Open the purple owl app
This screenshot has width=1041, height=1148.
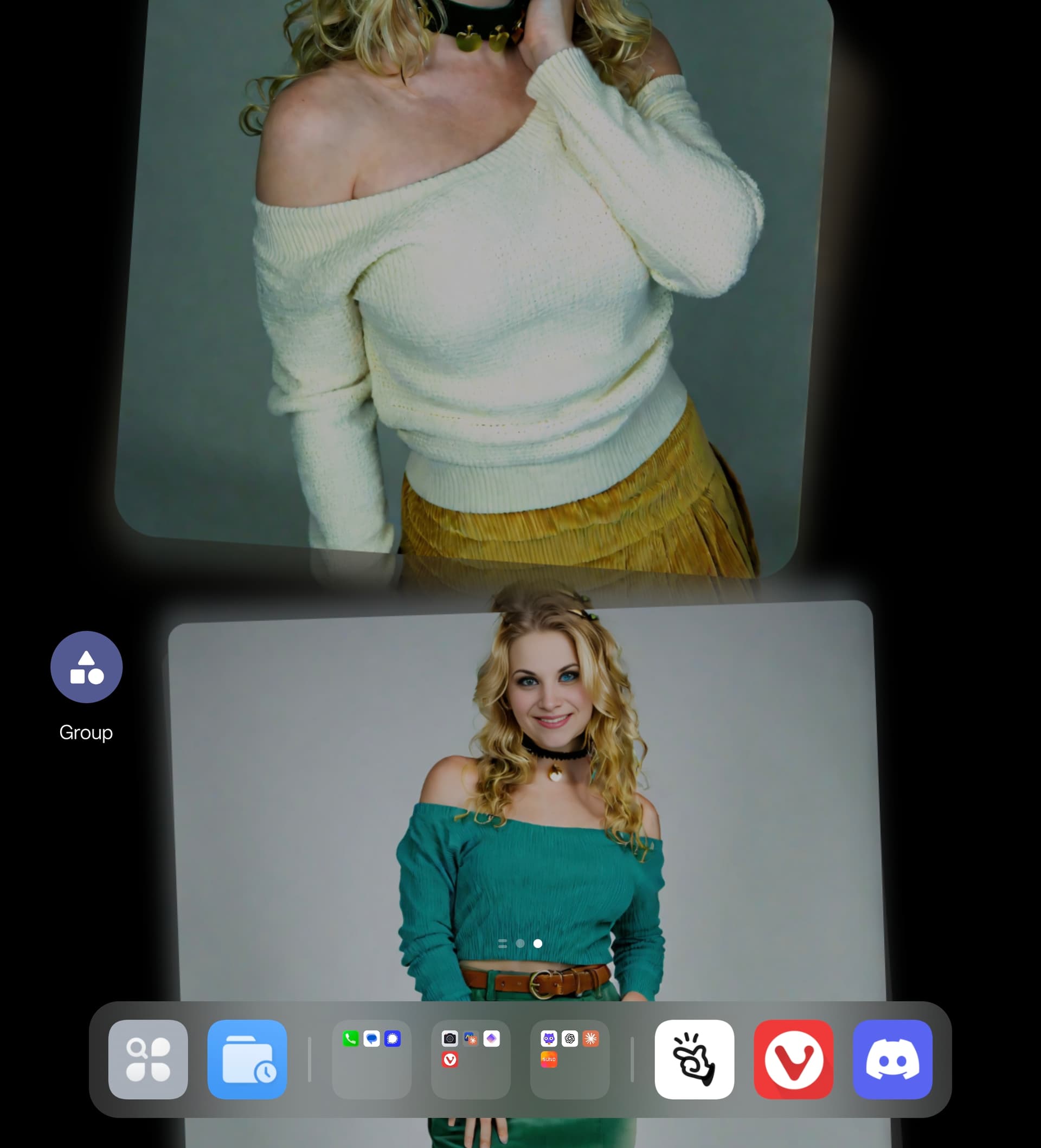point(548,1039)
